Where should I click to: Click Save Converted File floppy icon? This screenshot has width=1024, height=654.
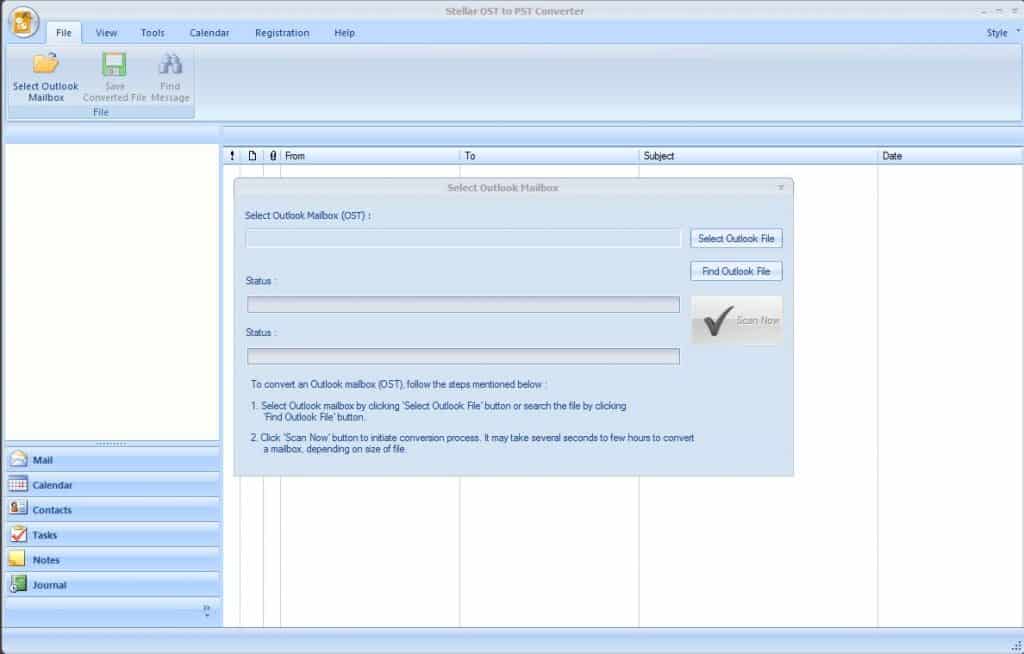click(x=114, y=64)
